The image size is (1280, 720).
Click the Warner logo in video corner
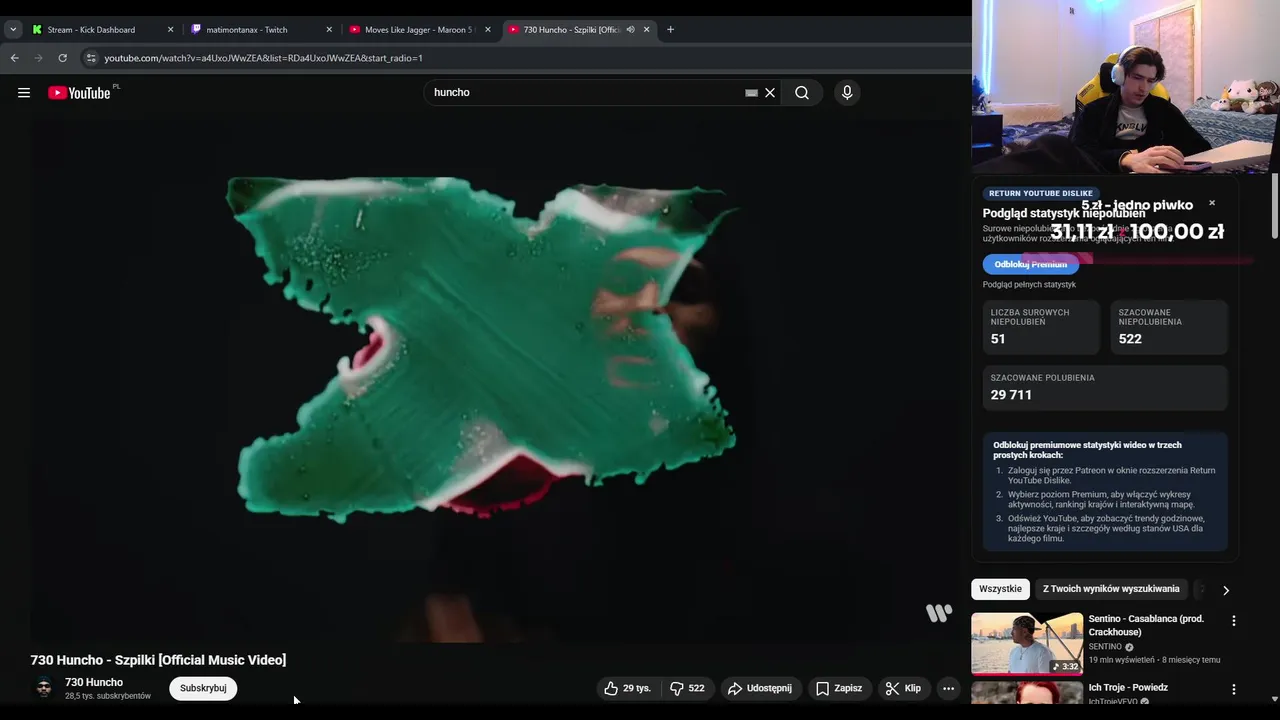tap(939, 613)
